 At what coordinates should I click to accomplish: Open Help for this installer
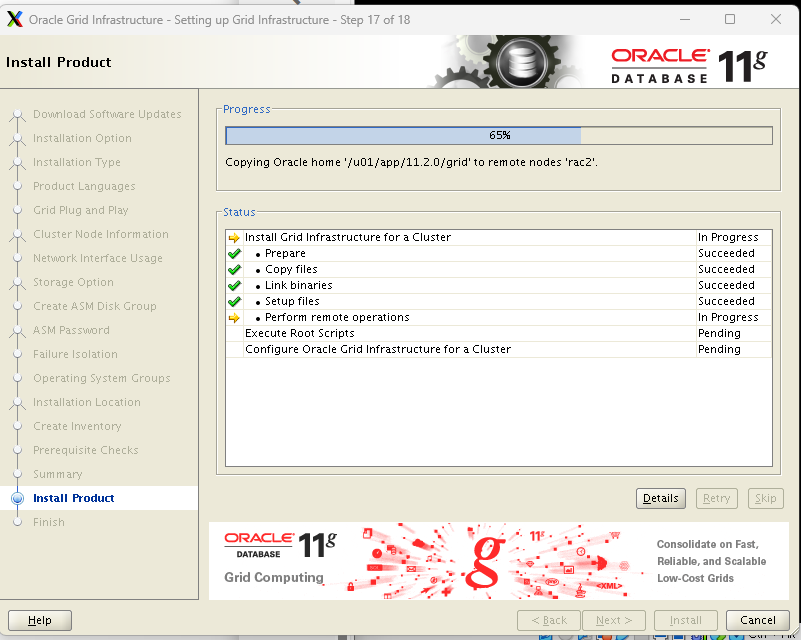(40, 620)
